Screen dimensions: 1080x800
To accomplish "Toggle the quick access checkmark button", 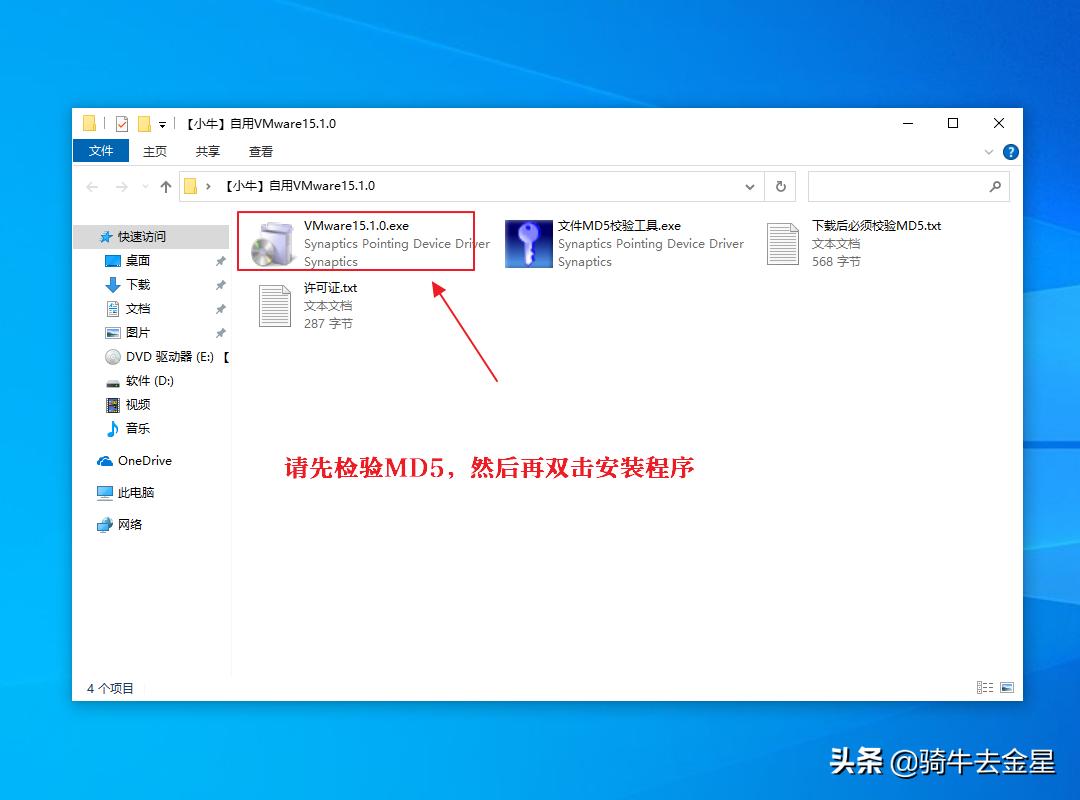I will coord(122,122).
